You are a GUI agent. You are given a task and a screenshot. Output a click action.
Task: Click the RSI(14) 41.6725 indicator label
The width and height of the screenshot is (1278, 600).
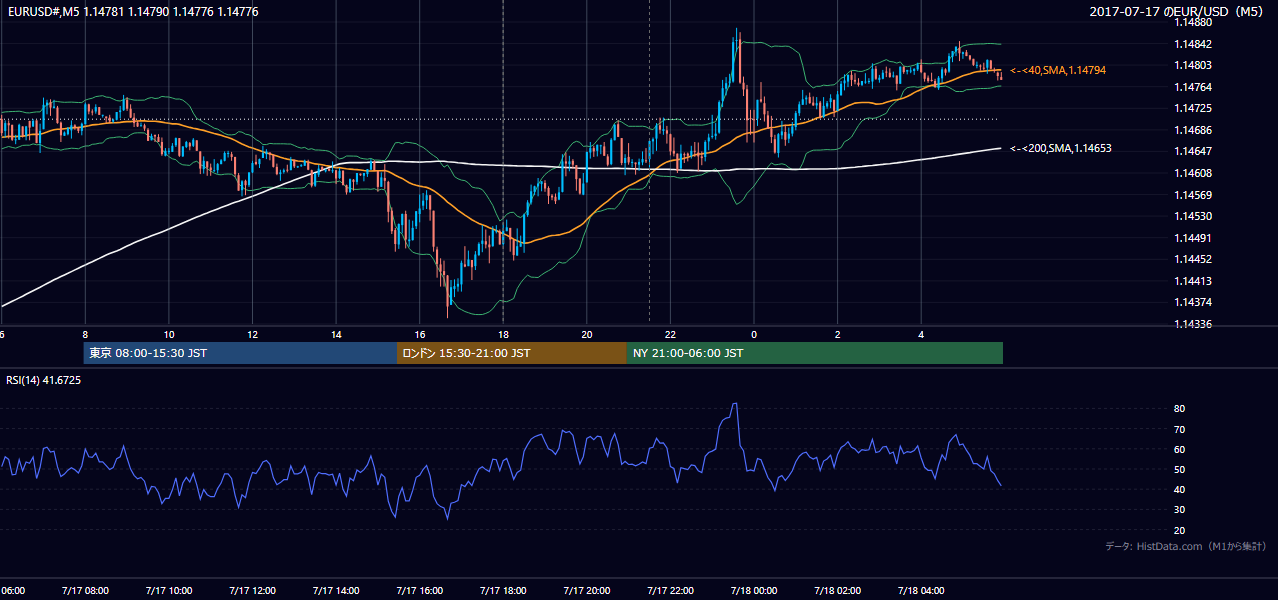[44, 380]
